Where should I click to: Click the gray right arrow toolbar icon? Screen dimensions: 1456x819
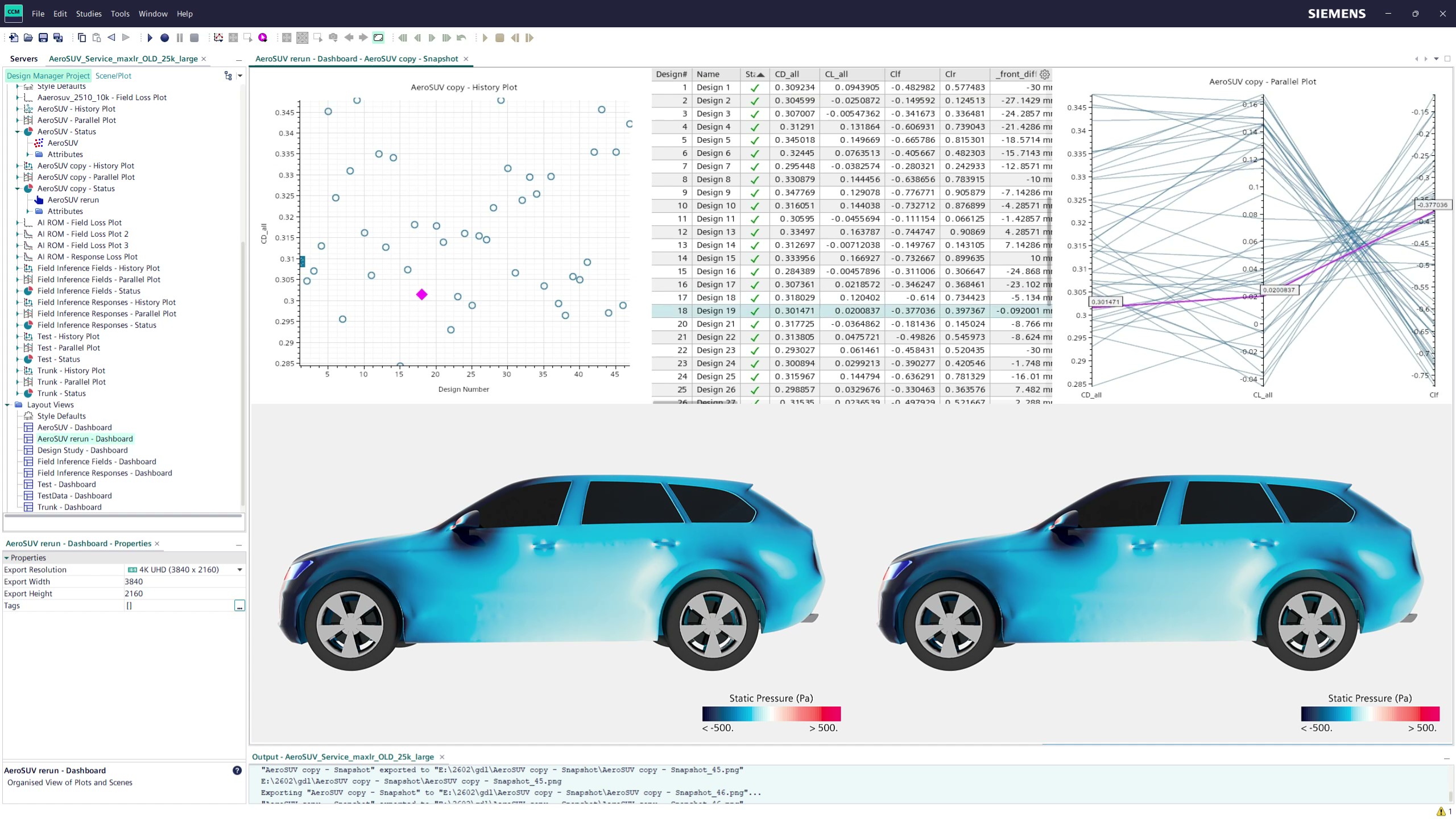coord(363,38)
